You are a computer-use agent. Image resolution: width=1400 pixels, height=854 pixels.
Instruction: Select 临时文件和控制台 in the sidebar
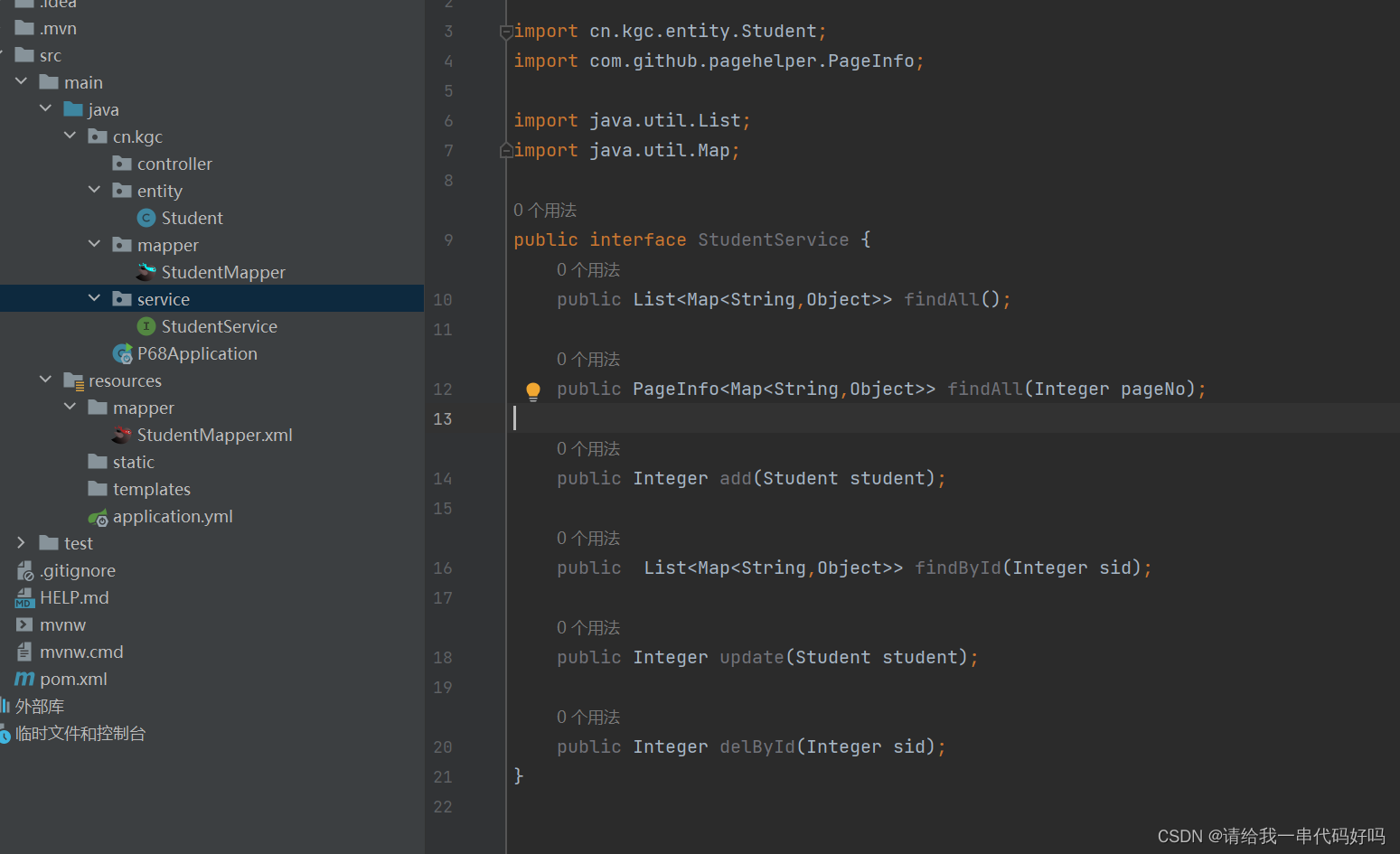click(78, 733)
